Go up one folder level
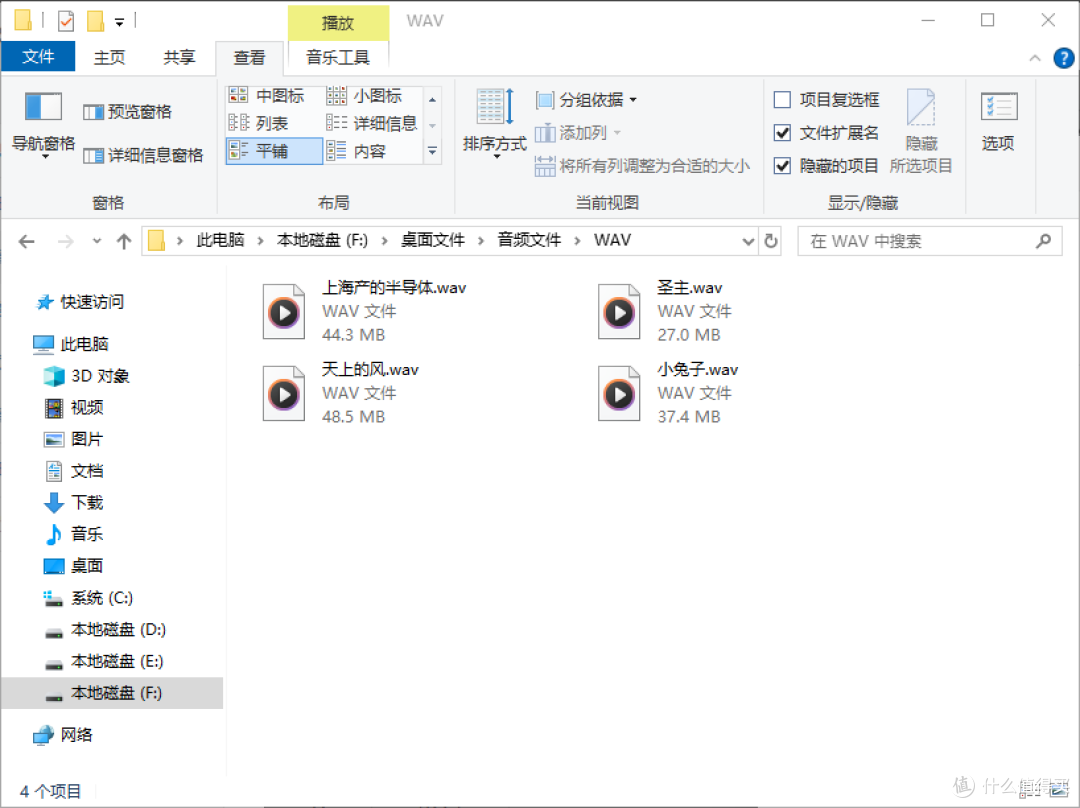 pos(124,241)
